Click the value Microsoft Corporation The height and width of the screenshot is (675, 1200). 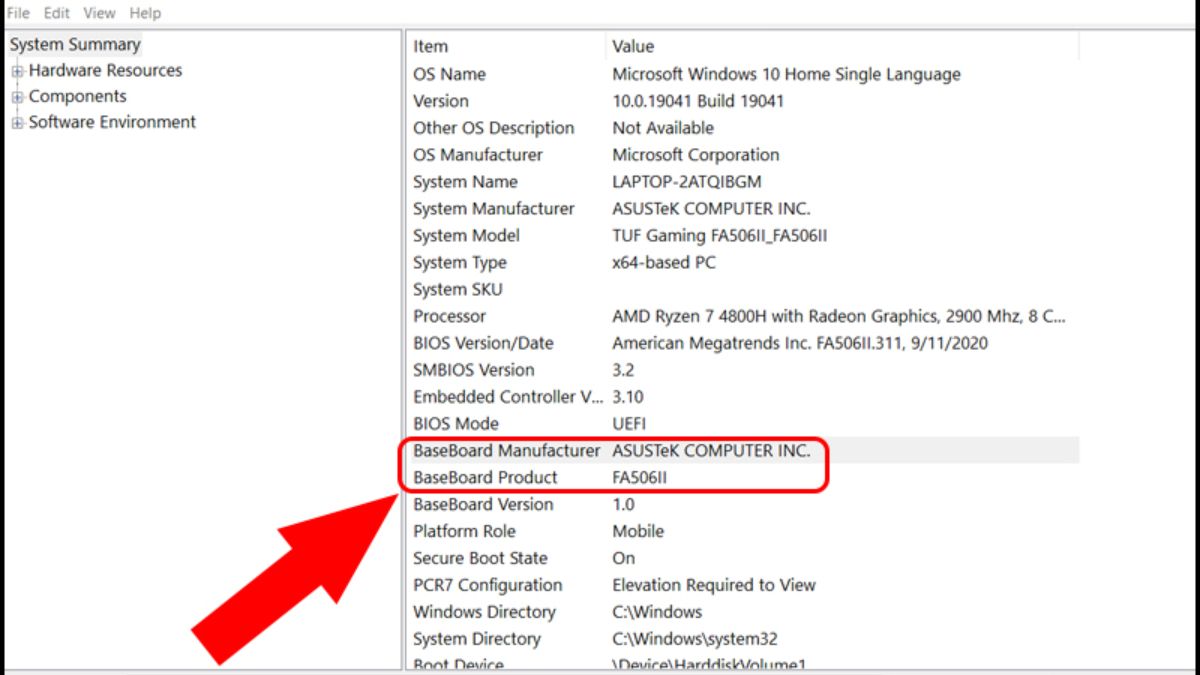point(695,155)
